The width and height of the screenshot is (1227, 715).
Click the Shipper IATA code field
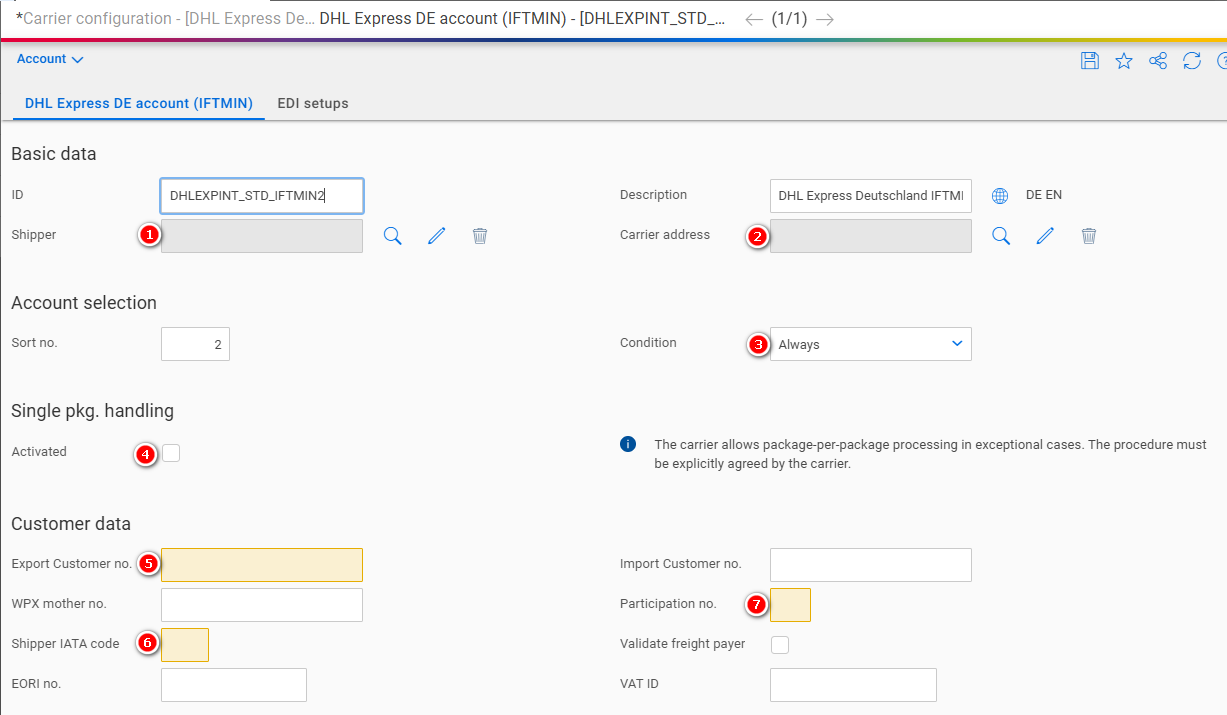coord(185,645)
